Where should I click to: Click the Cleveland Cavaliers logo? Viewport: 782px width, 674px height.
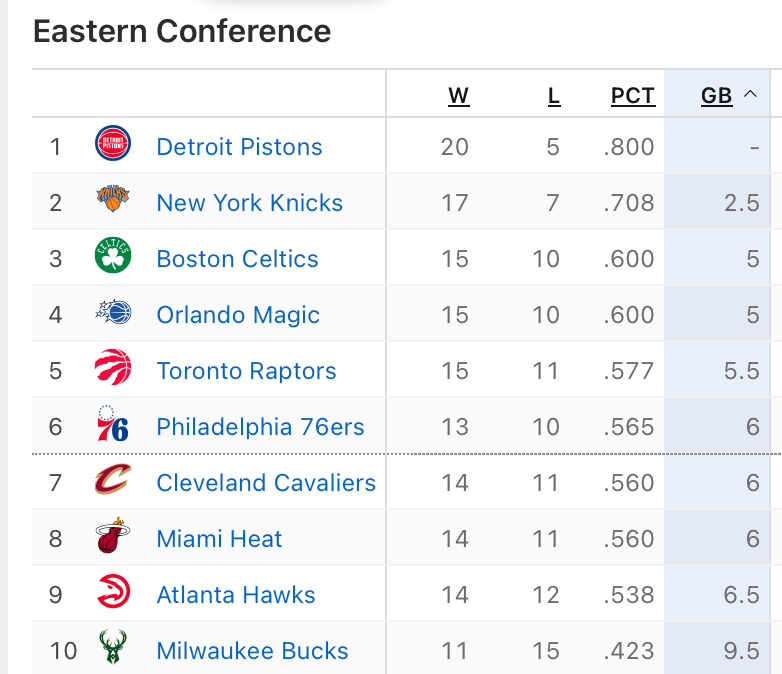[113, 482]
